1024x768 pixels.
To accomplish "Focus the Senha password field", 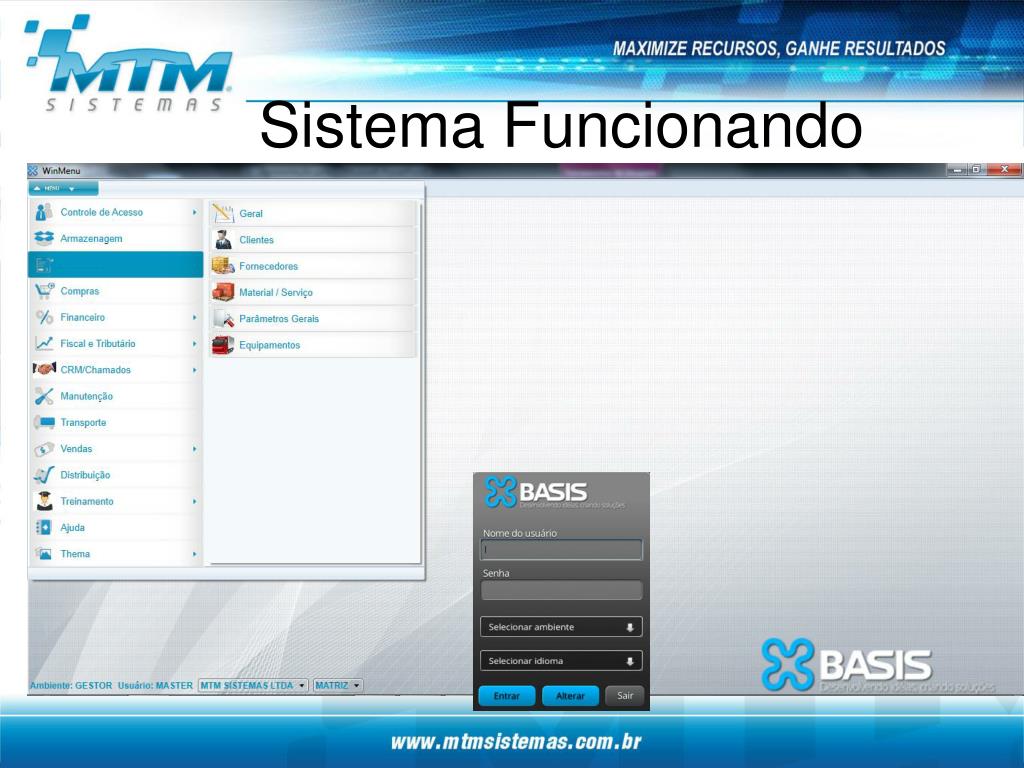I will coord(561,590).
